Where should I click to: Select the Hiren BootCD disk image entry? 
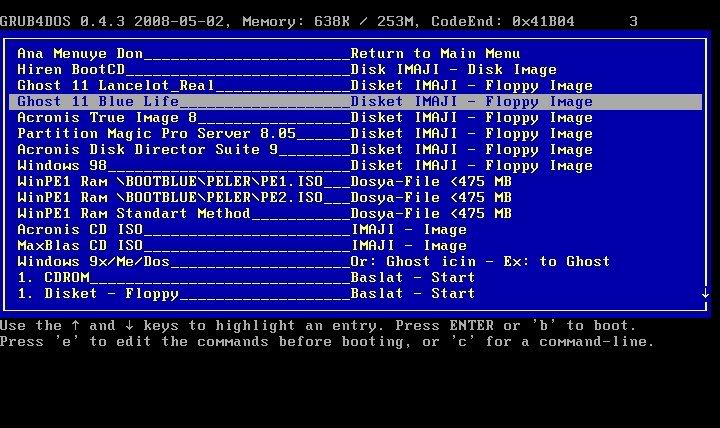coord(355,70)
